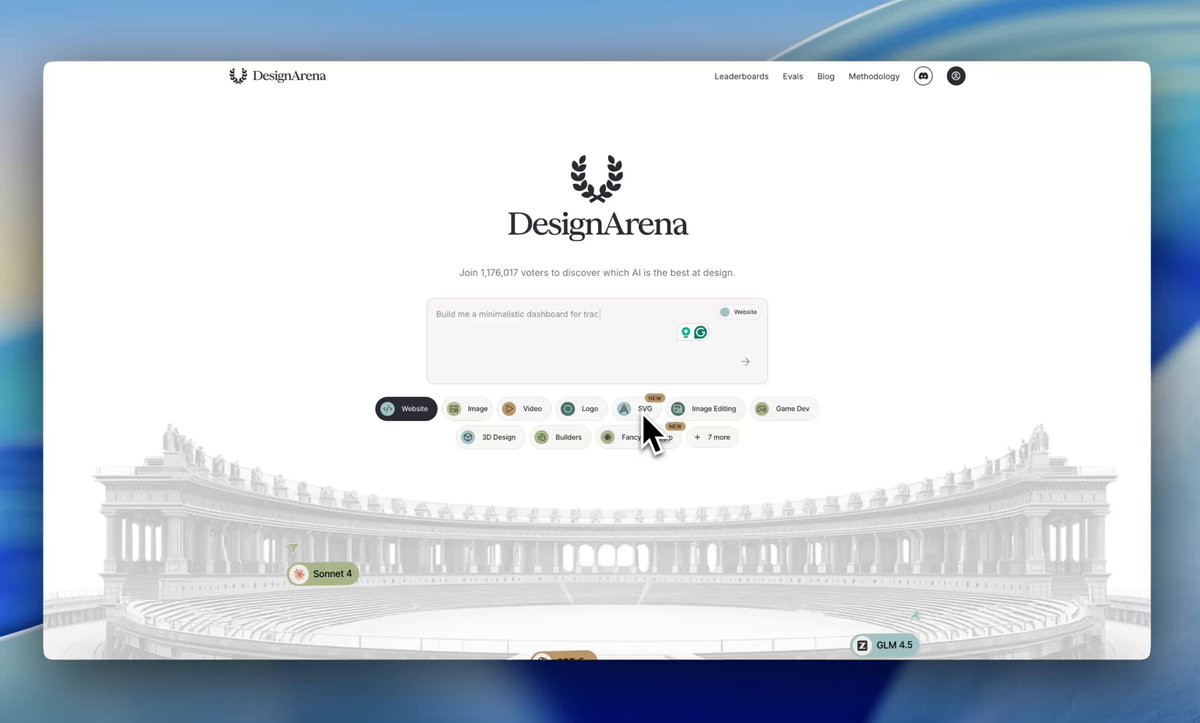Select the Image Editing category chip
Image resolution: width=1200 pixels, height=723 pixels.
(x=706, y=409)
